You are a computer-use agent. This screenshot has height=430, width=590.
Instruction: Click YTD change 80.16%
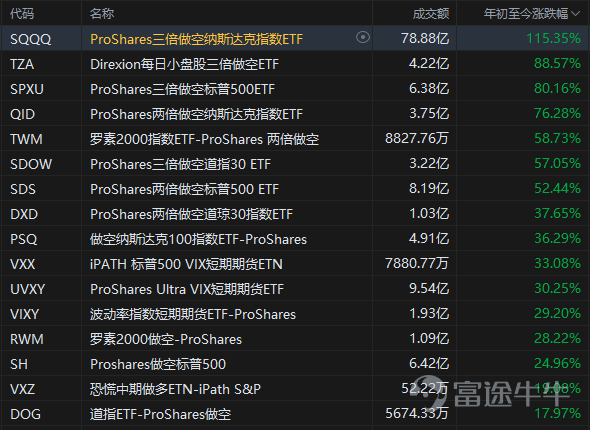point(557,88)
